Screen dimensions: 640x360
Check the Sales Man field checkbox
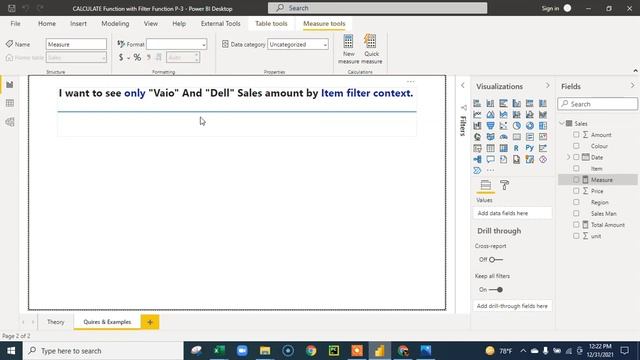(x=576, y=213)
